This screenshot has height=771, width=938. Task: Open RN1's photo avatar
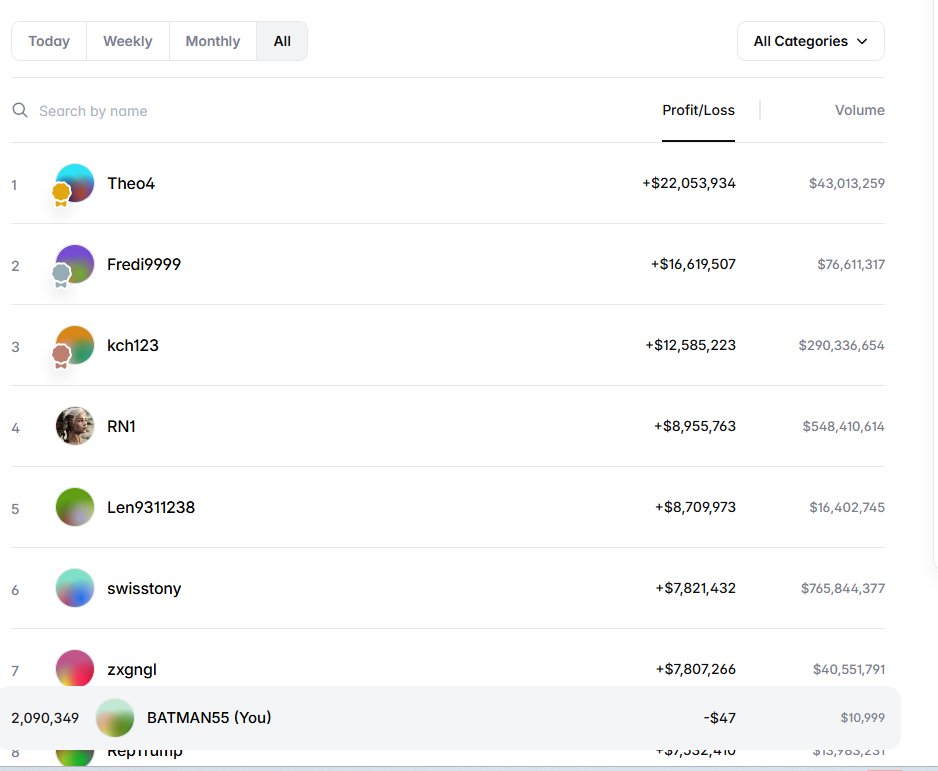75,426
